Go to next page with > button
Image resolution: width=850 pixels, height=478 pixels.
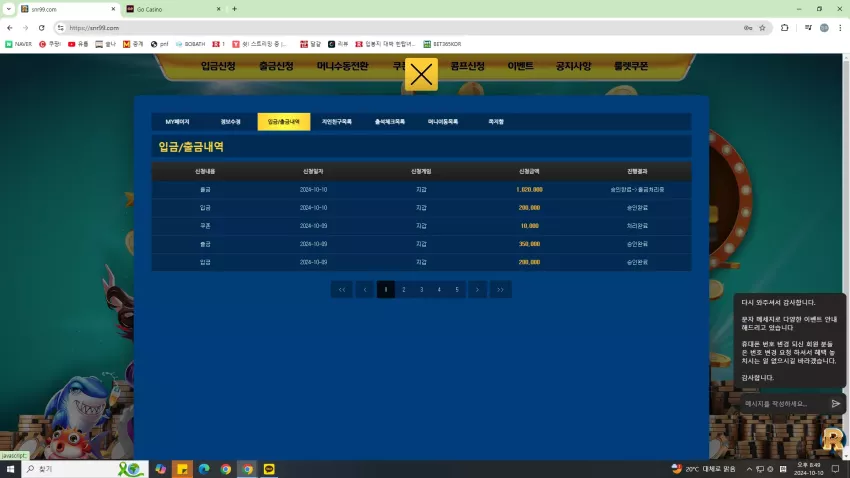click(x=477, y=289)
